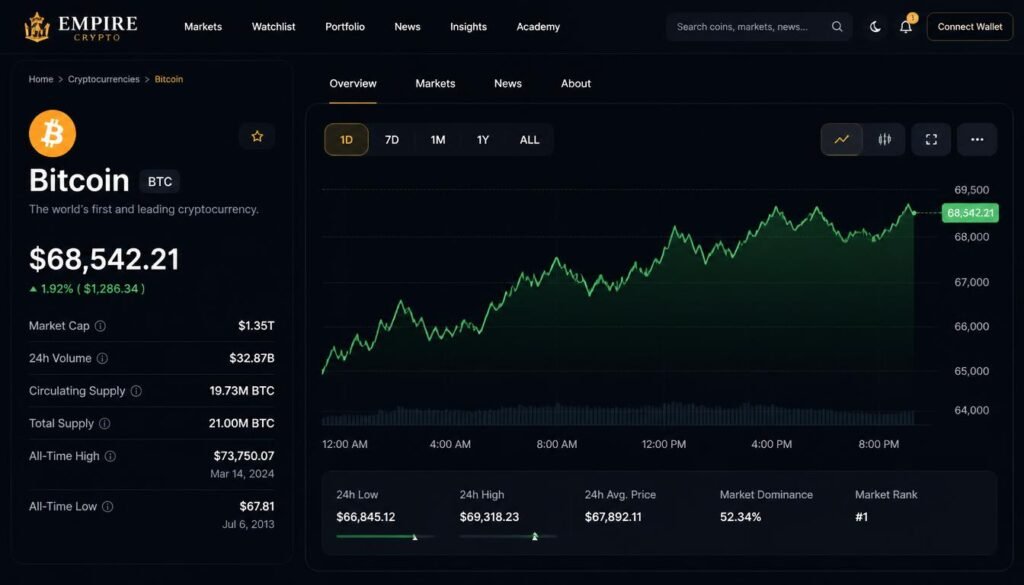Click the 24h High range slider
This screenshot has height=585, width=1024.
508,537
